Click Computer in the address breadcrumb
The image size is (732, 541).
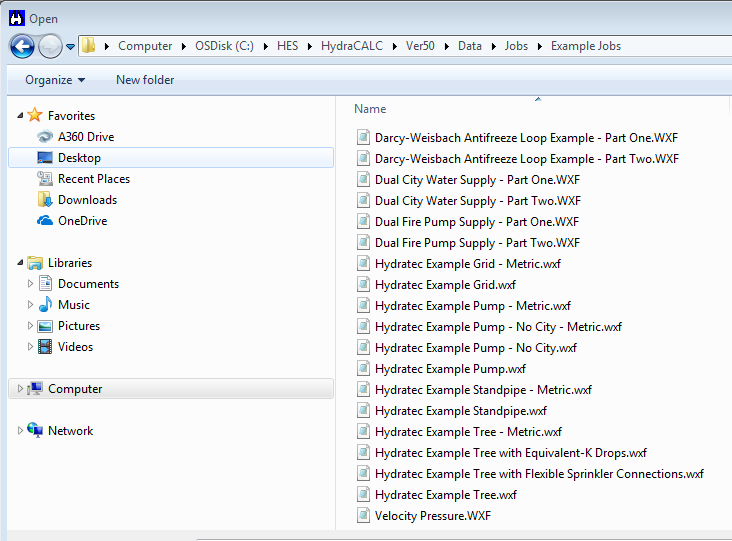click(x=145, y=46)
